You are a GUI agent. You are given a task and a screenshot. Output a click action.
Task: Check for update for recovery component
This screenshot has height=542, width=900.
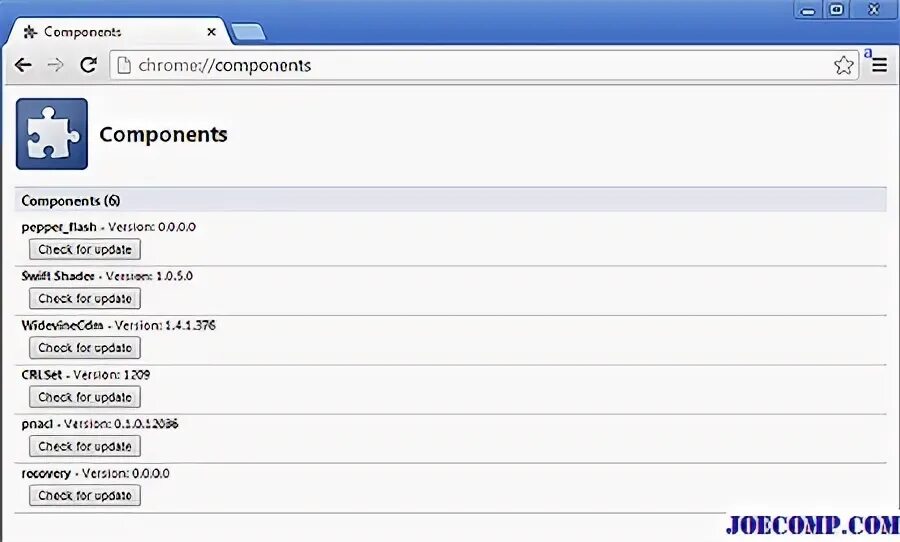(x=85, y=495)
